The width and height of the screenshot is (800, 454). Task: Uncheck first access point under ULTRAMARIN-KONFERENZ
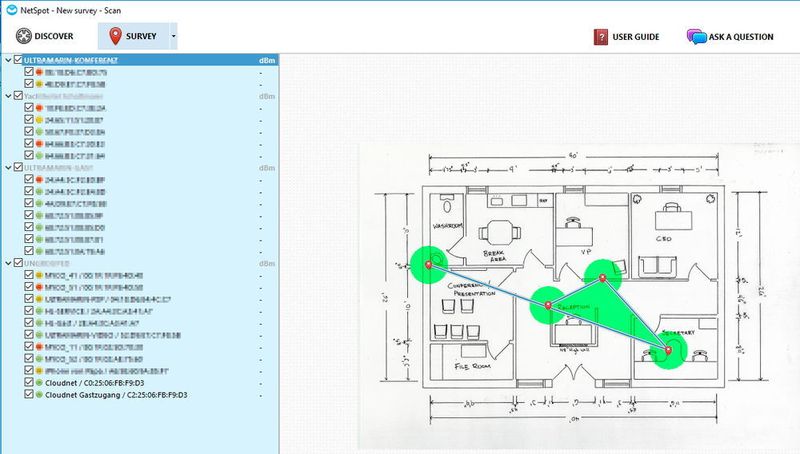[x=29, y=71]
